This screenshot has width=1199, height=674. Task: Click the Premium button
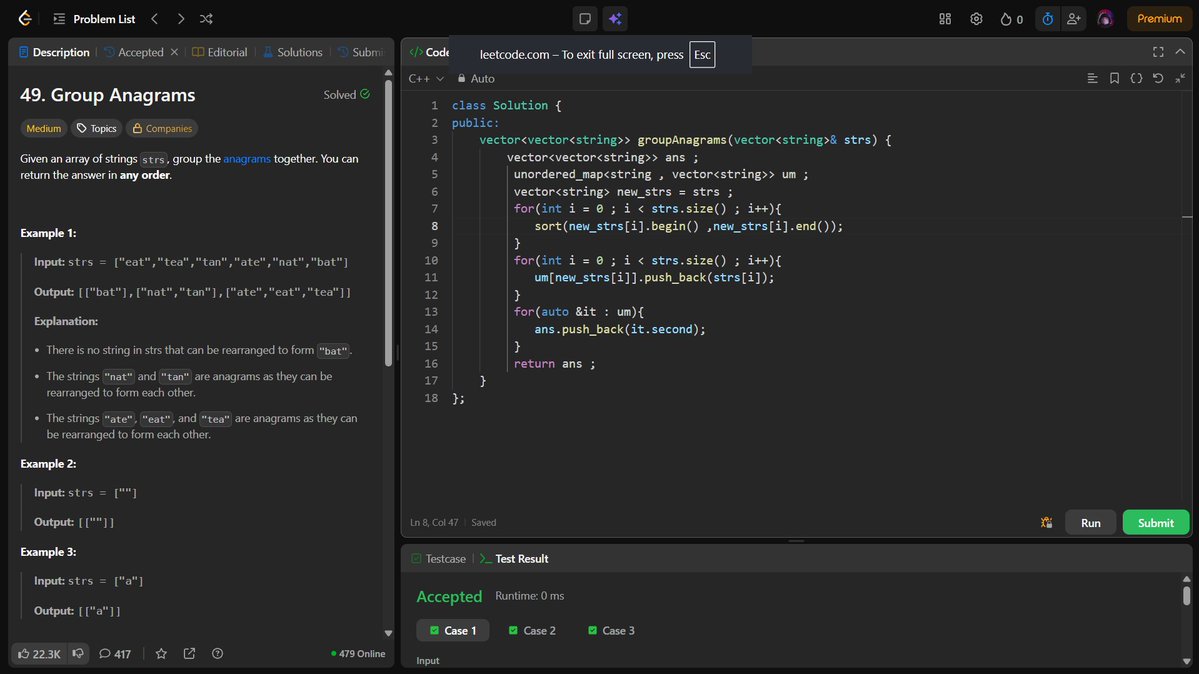(1159, 18)
